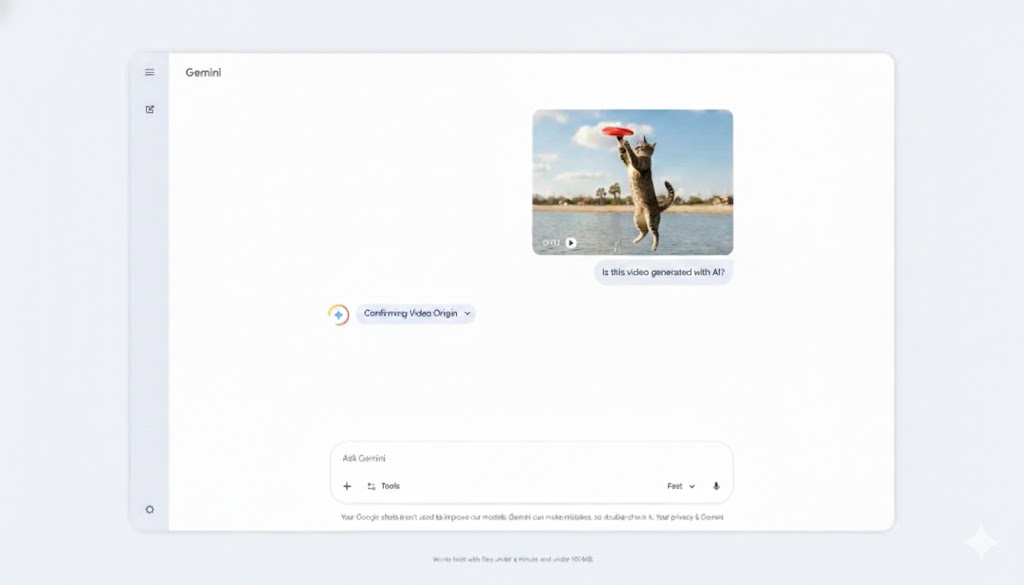Click the Gemini spark loading icon

coord(338,314)
